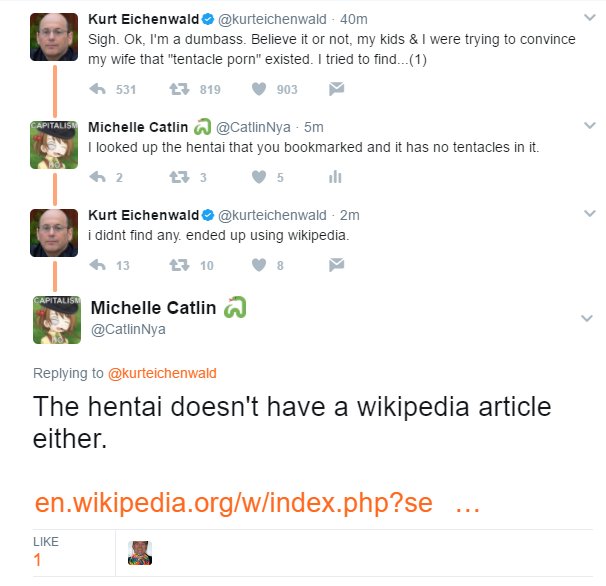Open Michelle Catlin's large profile avatar
Screen dimensions: 606x586
click(57, 320)
